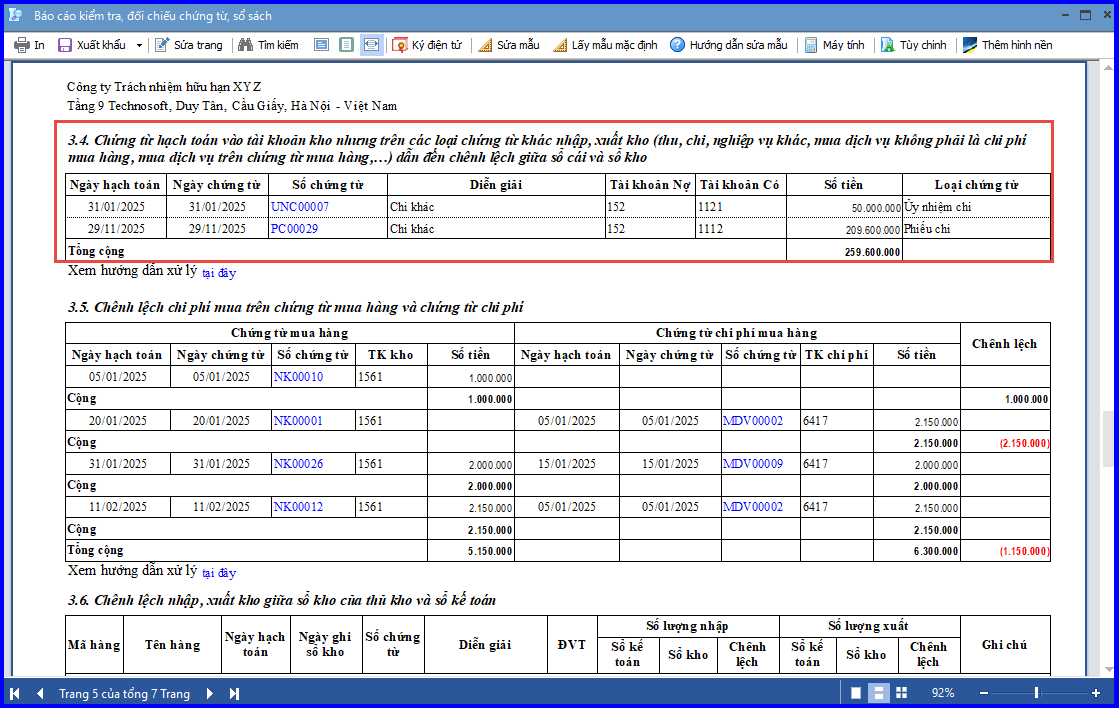Screen dimensions: 1119x708
Task: Click the Xuất khẩu export button
Action: pos(91,45)
